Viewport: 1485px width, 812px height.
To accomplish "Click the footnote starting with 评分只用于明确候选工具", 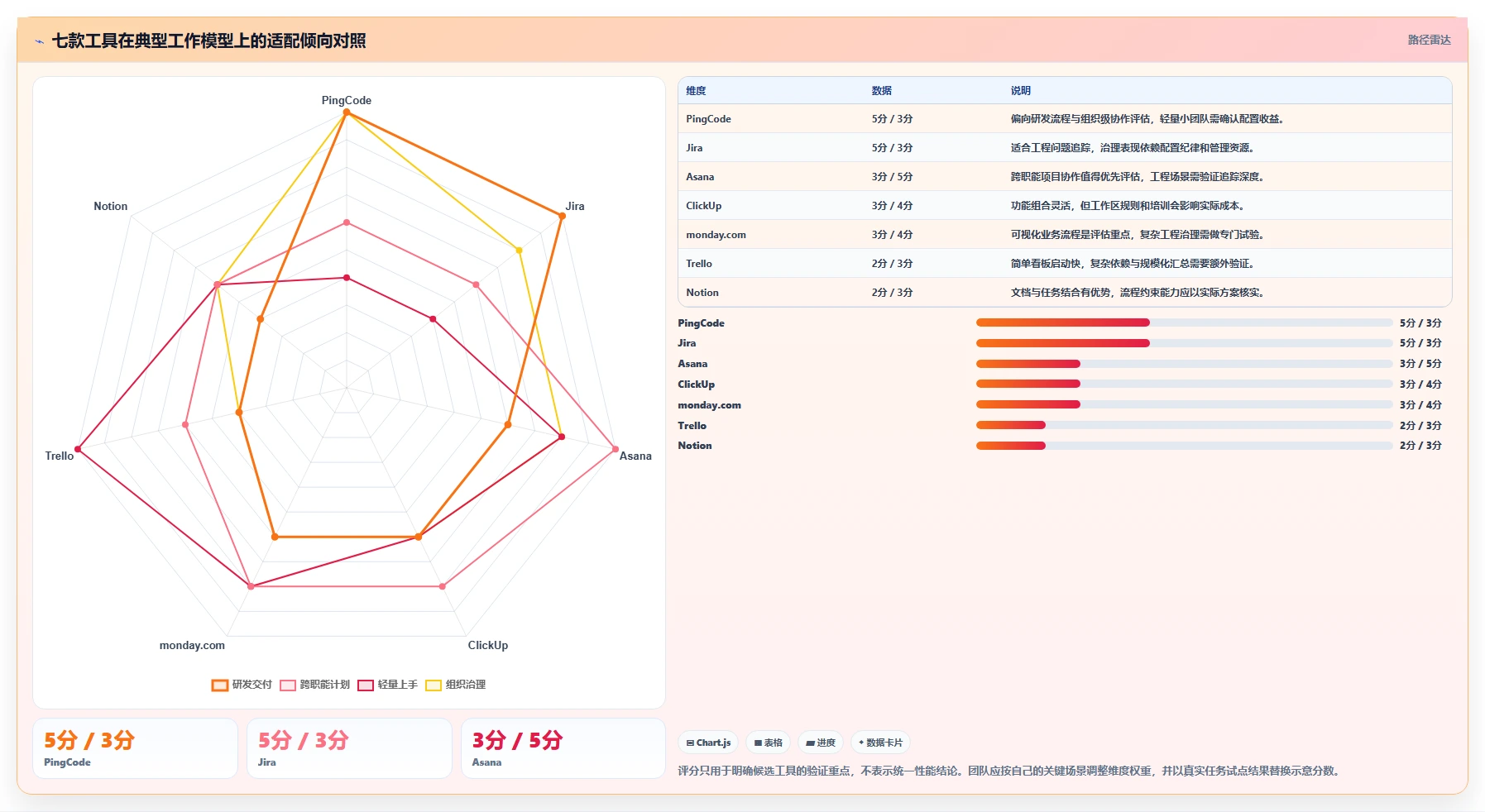I will (x=1008, y=771).
